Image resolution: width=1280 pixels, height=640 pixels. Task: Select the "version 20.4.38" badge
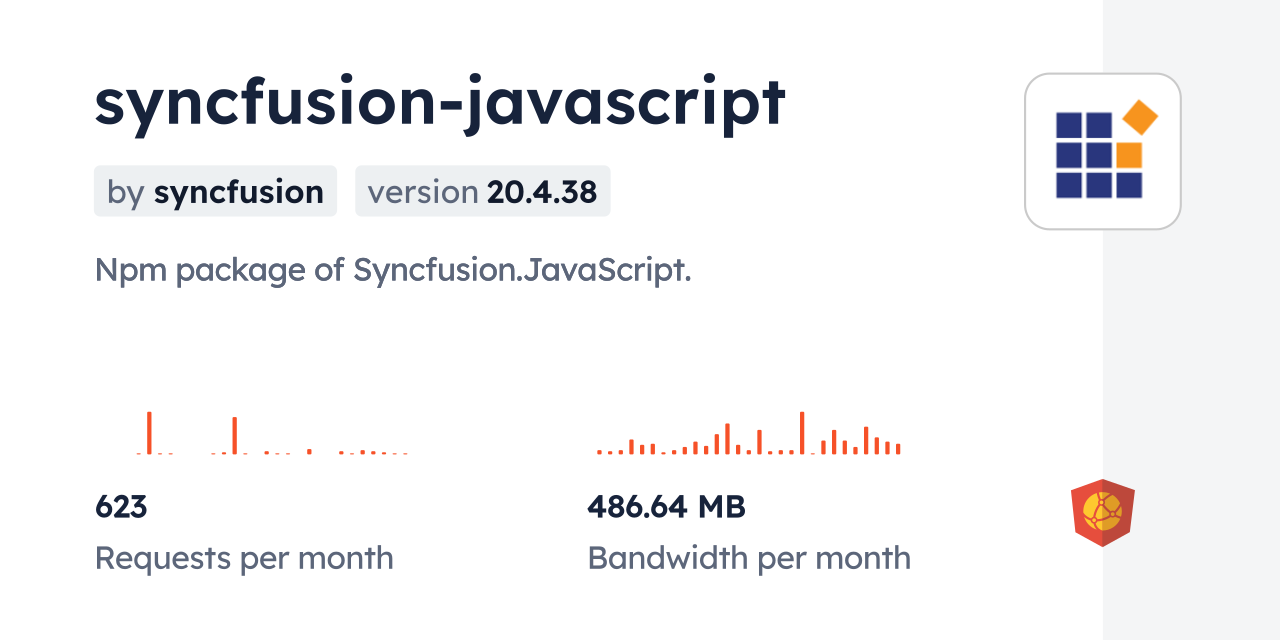tap(482, 191)
